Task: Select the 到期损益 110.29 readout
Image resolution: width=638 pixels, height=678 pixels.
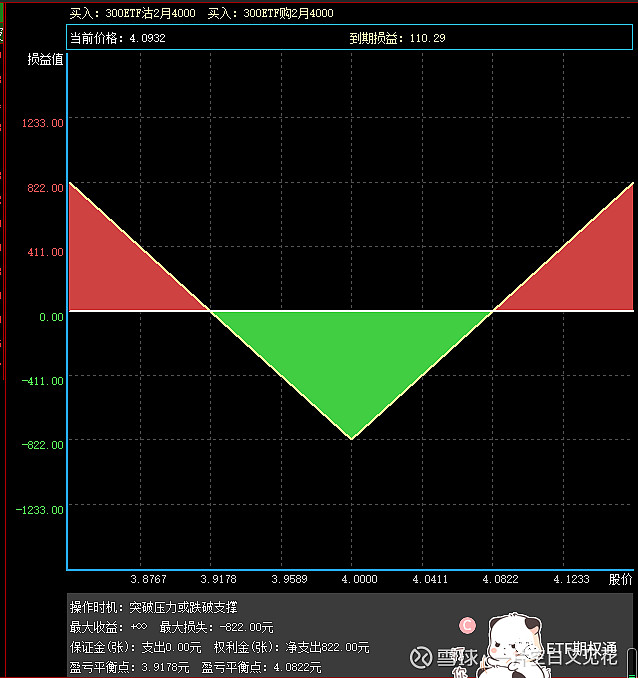Action: pyautogui.click(x=398, y=38)
